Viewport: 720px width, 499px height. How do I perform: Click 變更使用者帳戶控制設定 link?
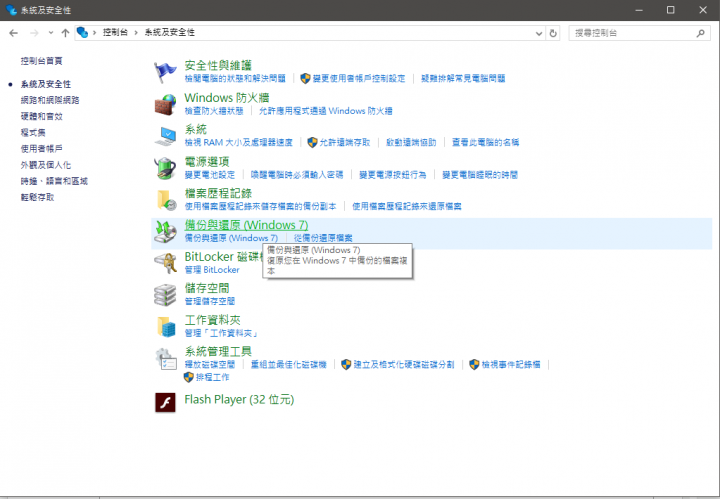359,78
